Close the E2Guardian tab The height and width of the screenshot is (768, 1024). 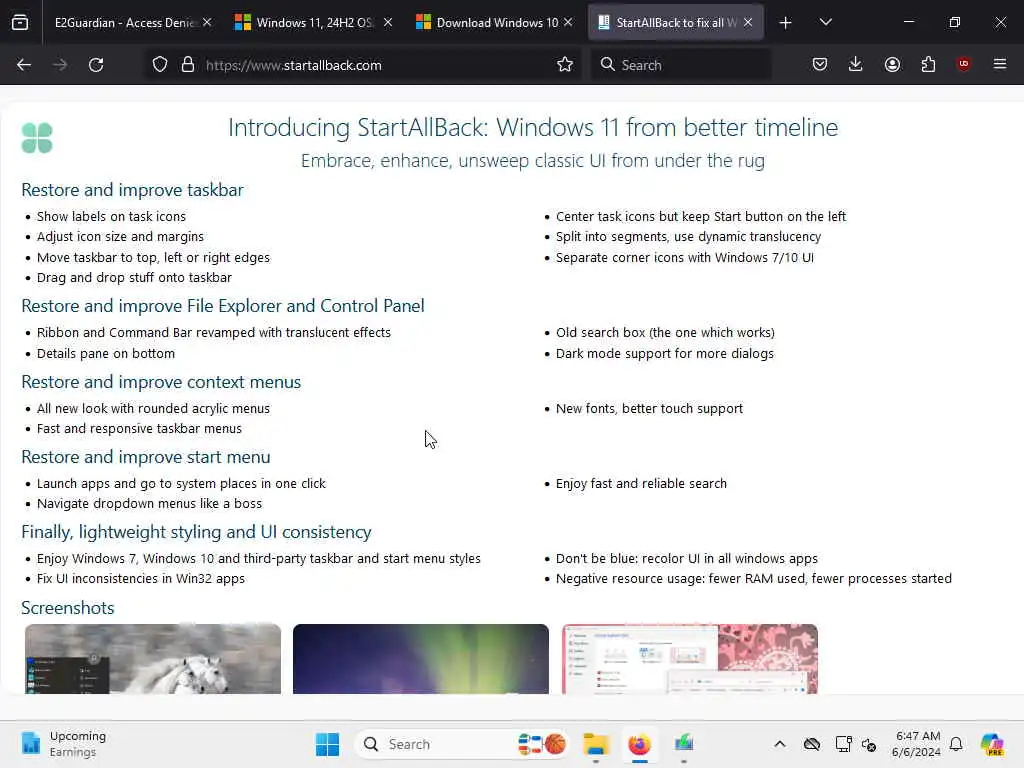[x=207, y=22]
